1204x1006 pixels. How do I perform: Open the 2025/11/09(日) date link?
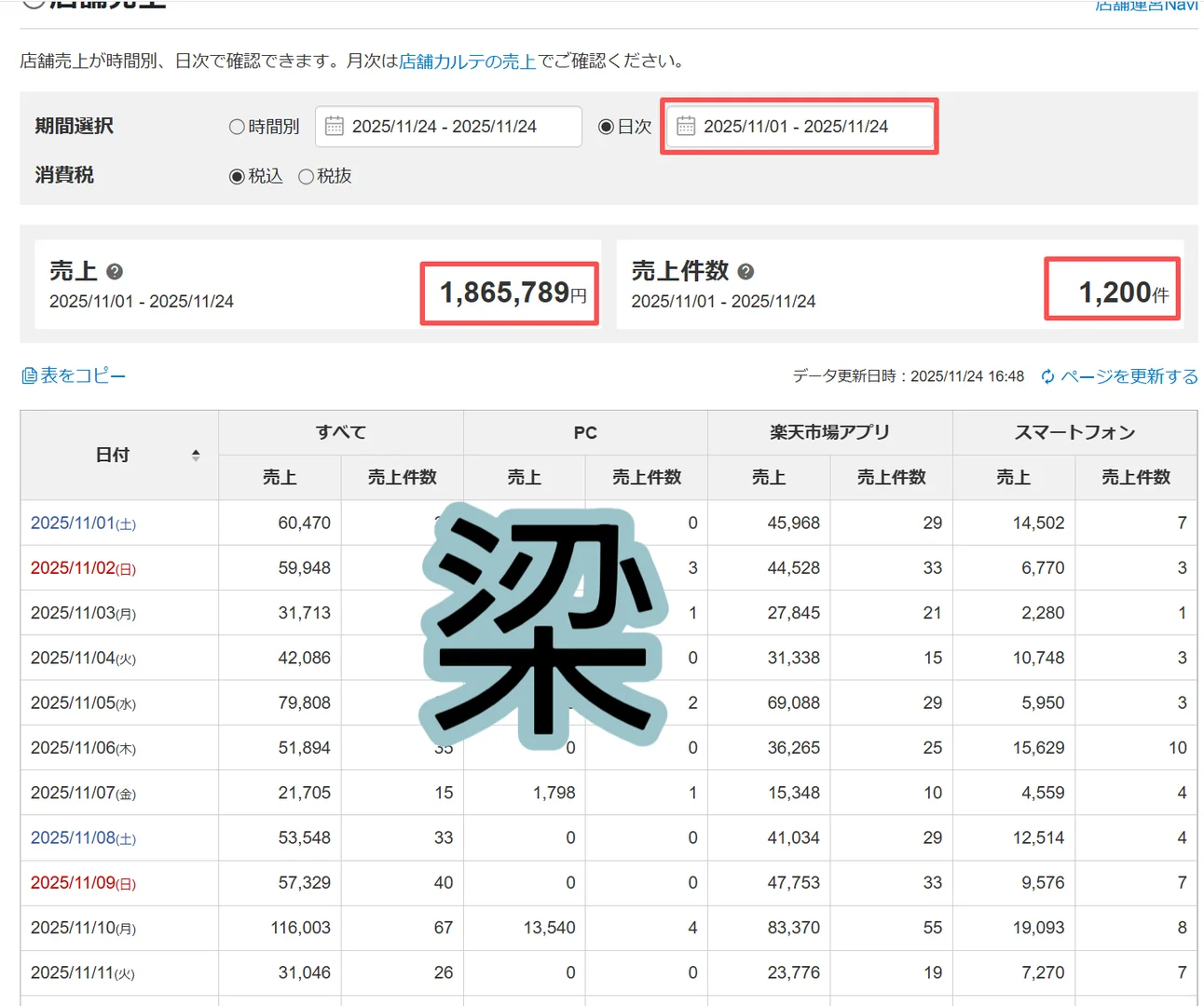click(83, 883)
